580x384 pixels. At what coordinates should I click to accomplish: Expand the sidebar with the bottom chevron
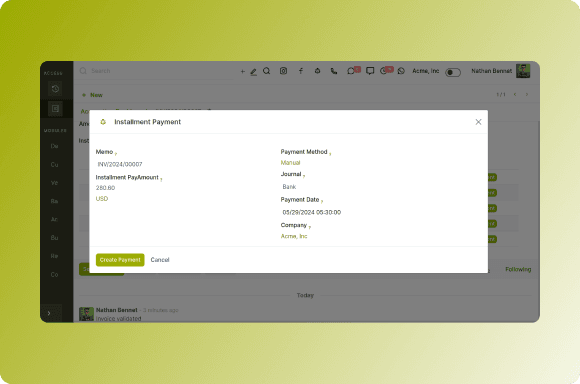49,313
